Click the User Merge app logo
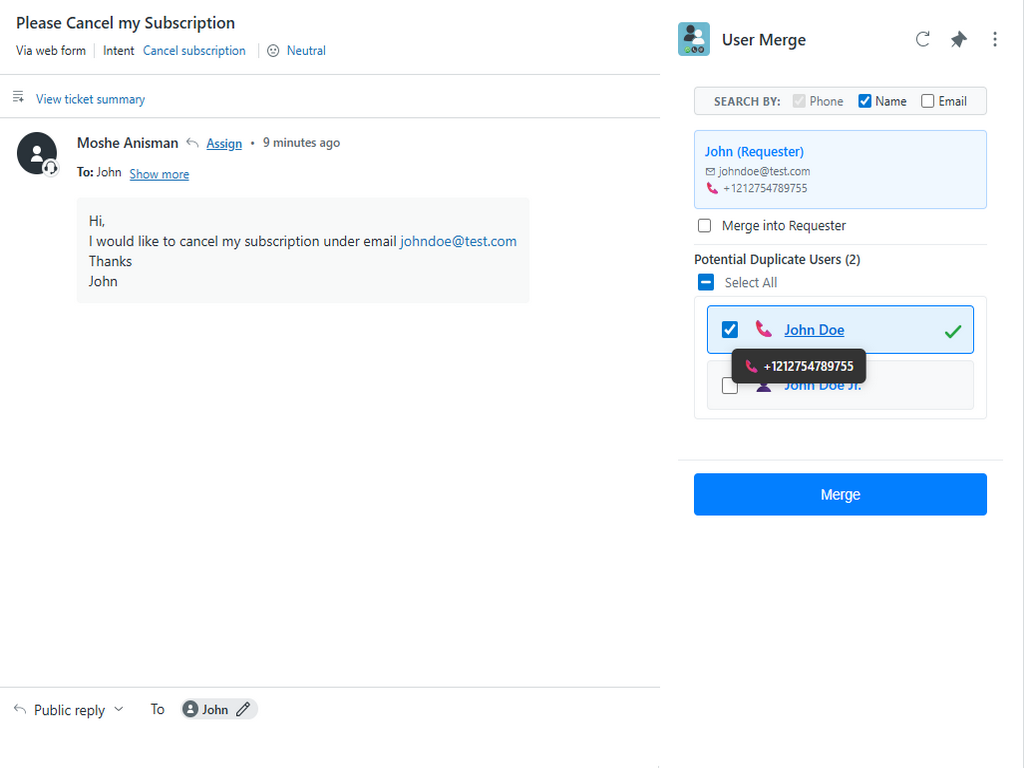Image resolution: width=1024 pixels, height=768 pixels. [x=694, y=39]
